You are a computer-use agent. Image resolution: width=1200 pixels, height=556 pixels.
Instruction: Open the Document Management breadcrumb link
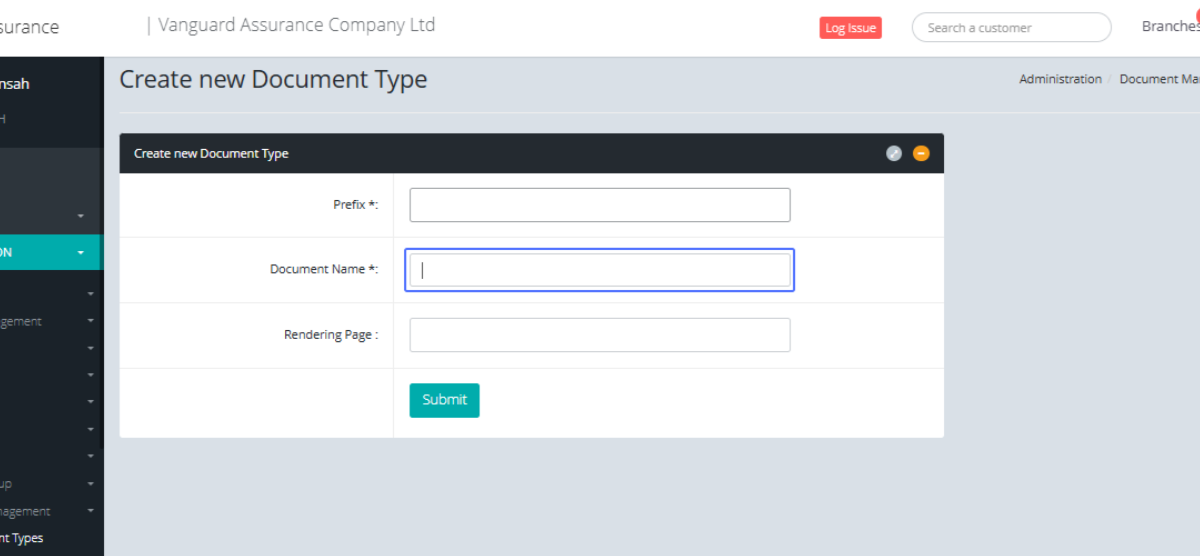1160,79
